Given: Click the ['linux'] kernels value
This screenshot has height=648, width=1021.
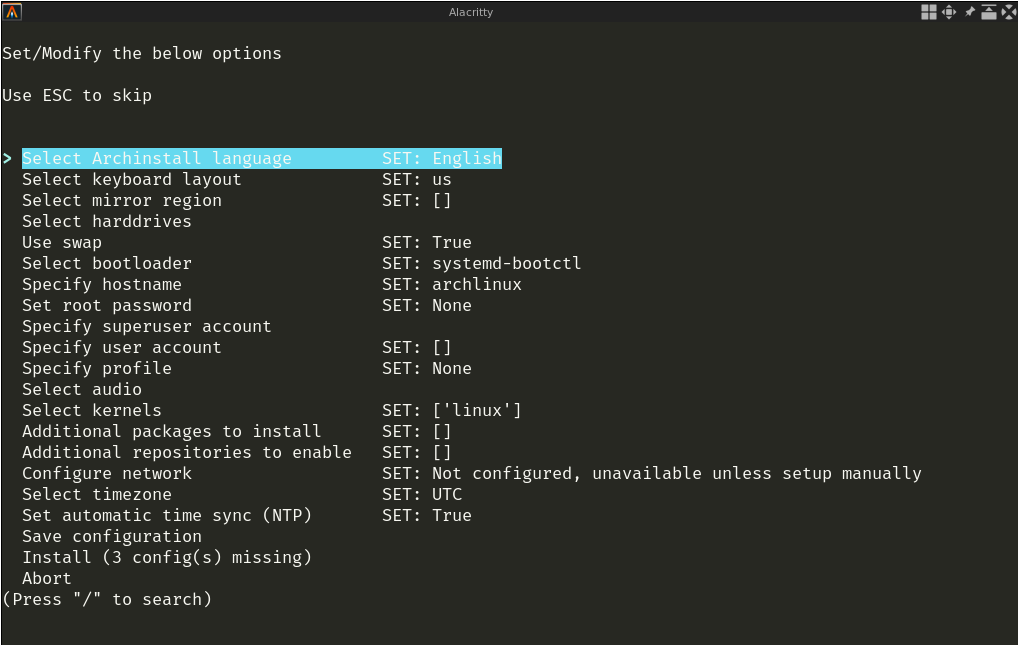Looking at the screenshot, I should click(477, 410).
